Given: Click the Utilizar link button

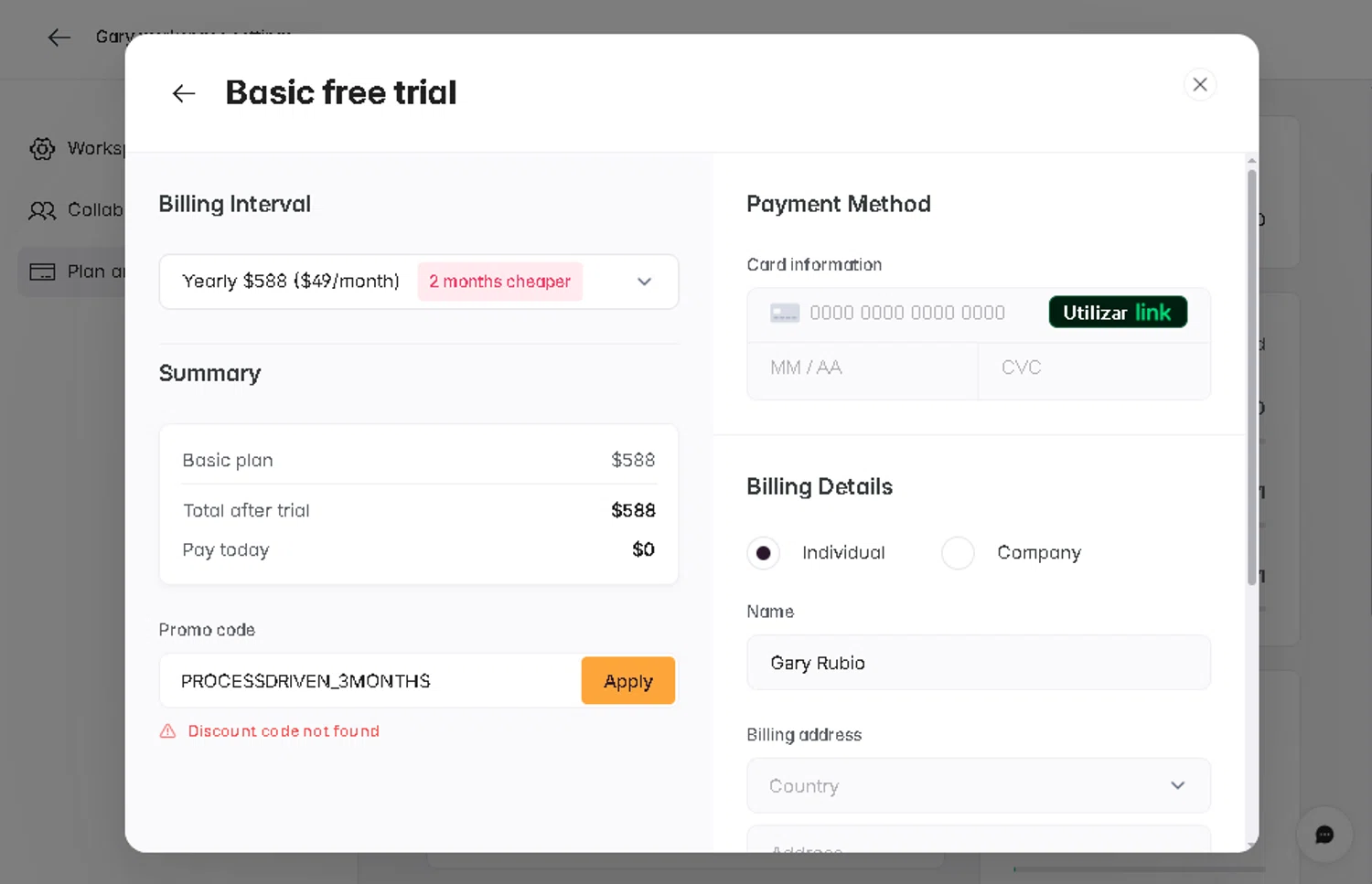Looking at the screenshot, I should [1118, 313].
